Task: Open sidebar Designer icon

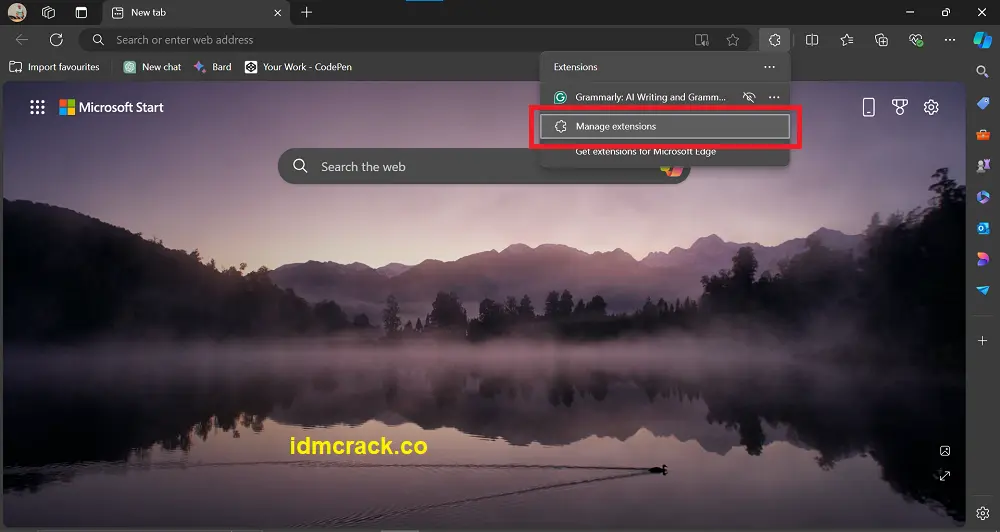Action: (983, 259)
